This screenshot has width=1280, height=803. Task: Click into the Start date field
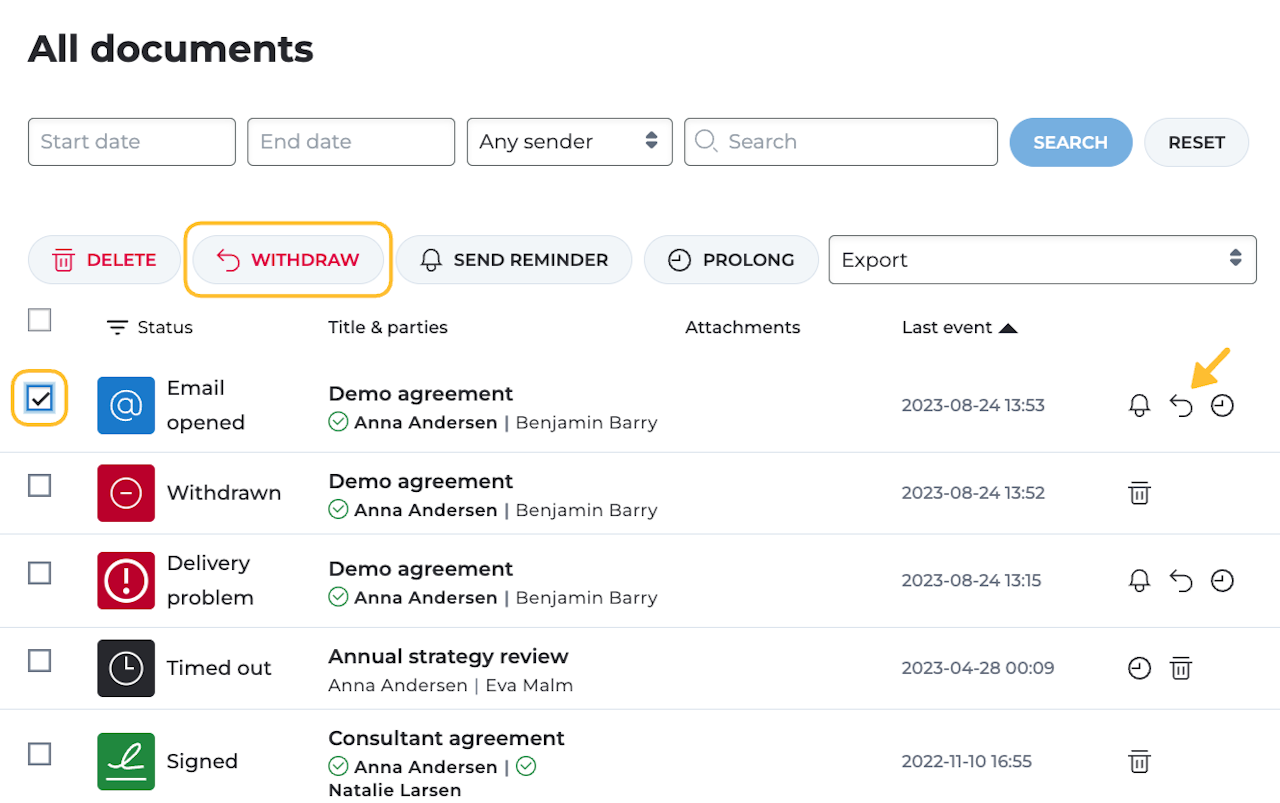pyautogui.click(x=132, y=142)
